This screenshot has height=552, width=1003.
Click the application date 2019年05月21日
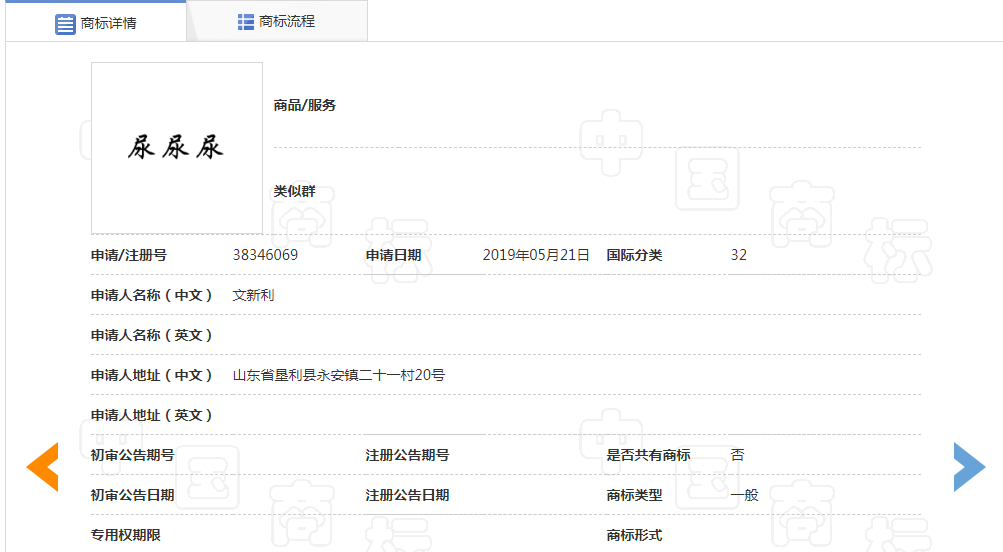[x=536, y=255]
